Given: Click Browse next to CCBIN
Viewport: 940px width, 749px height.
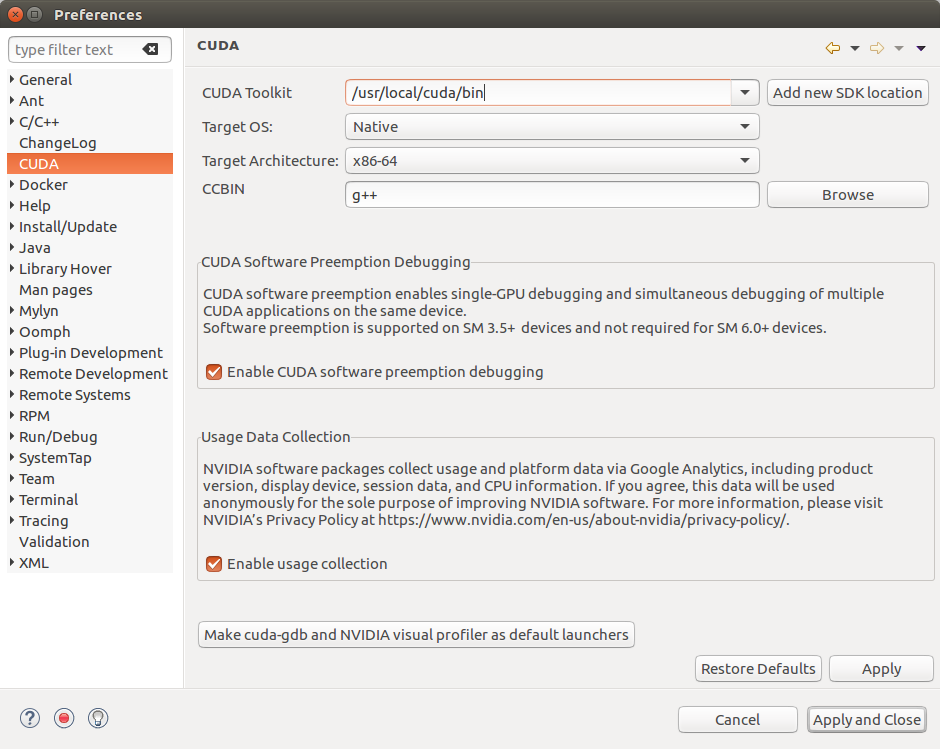Looking at the screenshot, I should (x=847, y=195).
